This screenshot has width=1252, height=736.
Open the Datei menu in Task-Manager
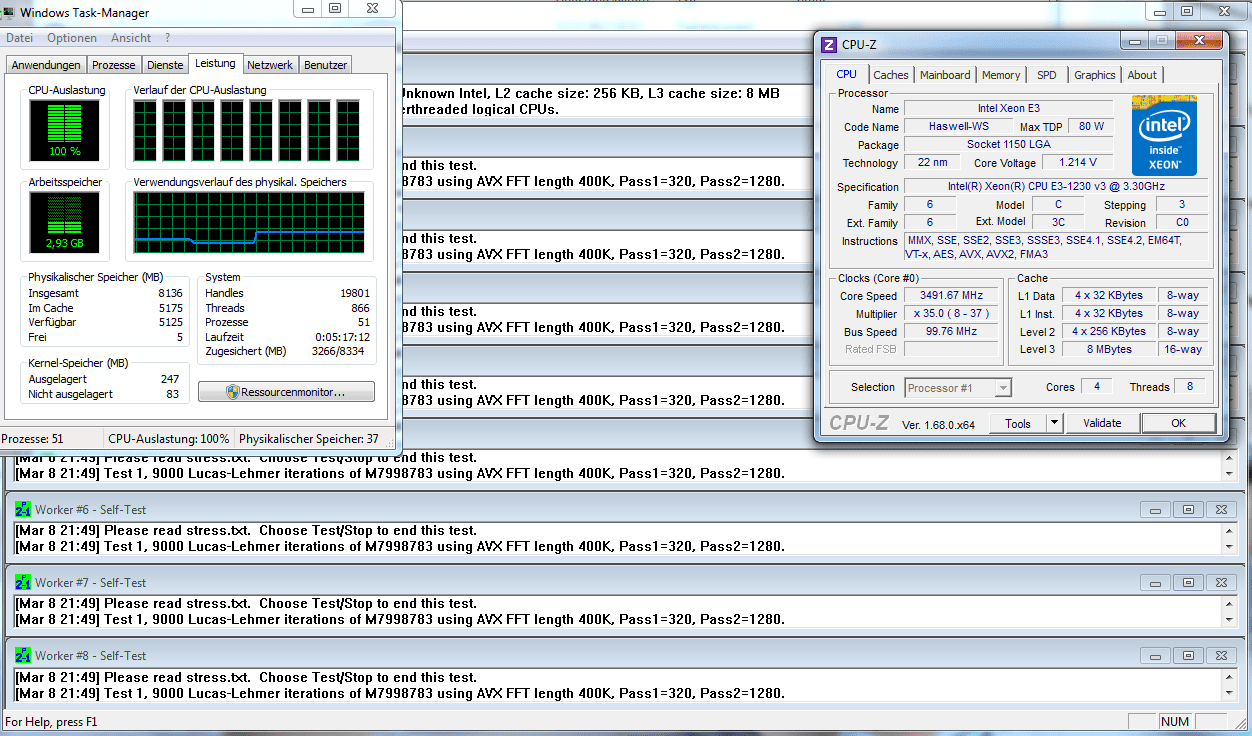click(20, 38)
